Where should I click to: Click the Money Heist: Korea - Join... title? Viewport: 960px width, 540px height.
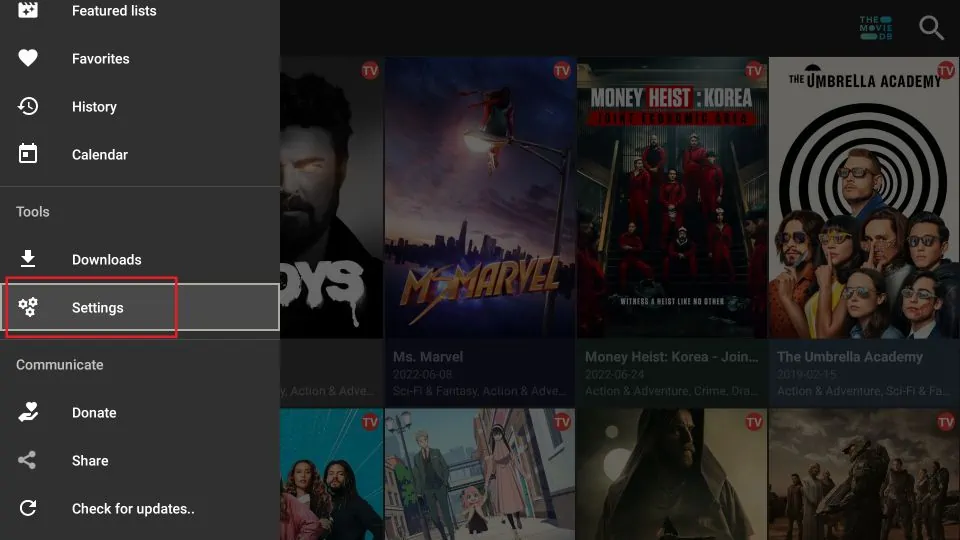(671, 356)
